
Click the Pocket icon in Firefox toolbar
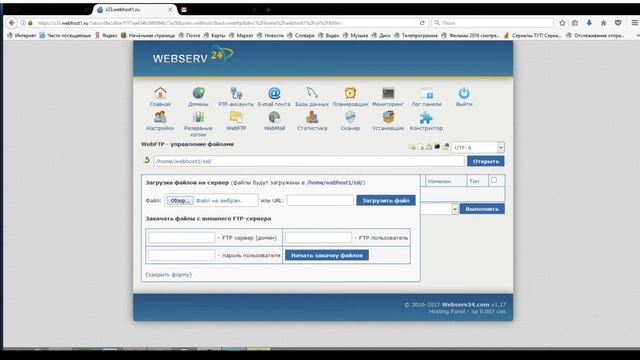[x=618, y=23]
